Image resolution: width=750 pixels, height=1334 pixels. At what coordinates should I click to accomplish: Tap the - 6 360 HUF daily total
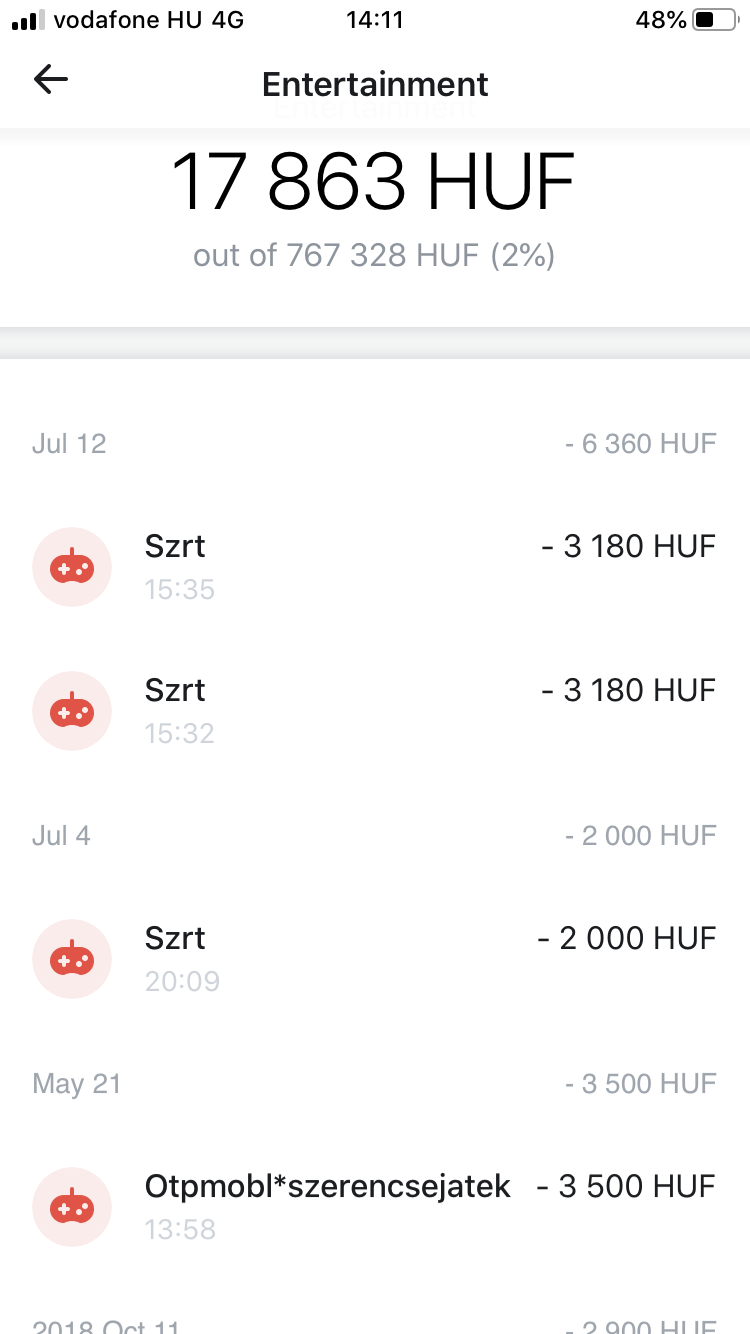[640, 443]
